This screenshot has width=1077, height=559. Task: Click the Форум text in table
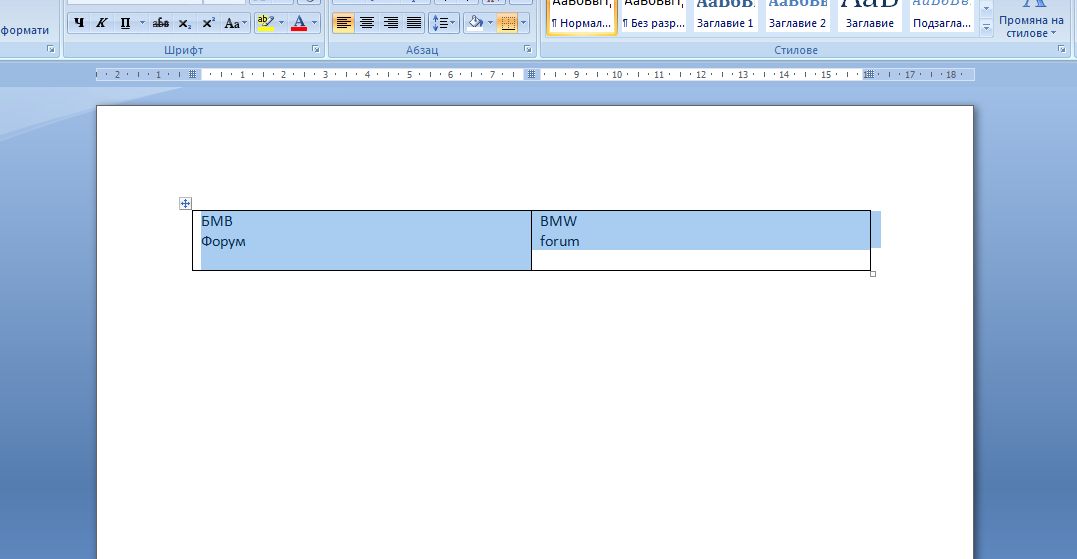[x=223, y=242]
